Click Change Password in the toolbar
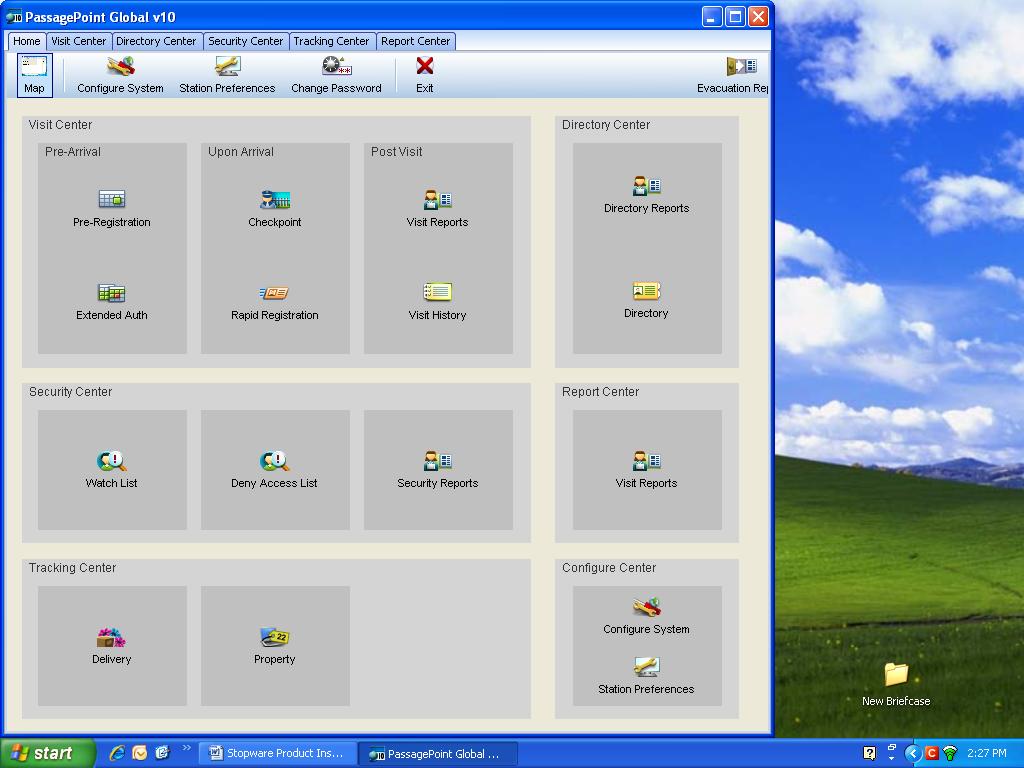This screenshot has height=768, width=1024. (336, 75)
